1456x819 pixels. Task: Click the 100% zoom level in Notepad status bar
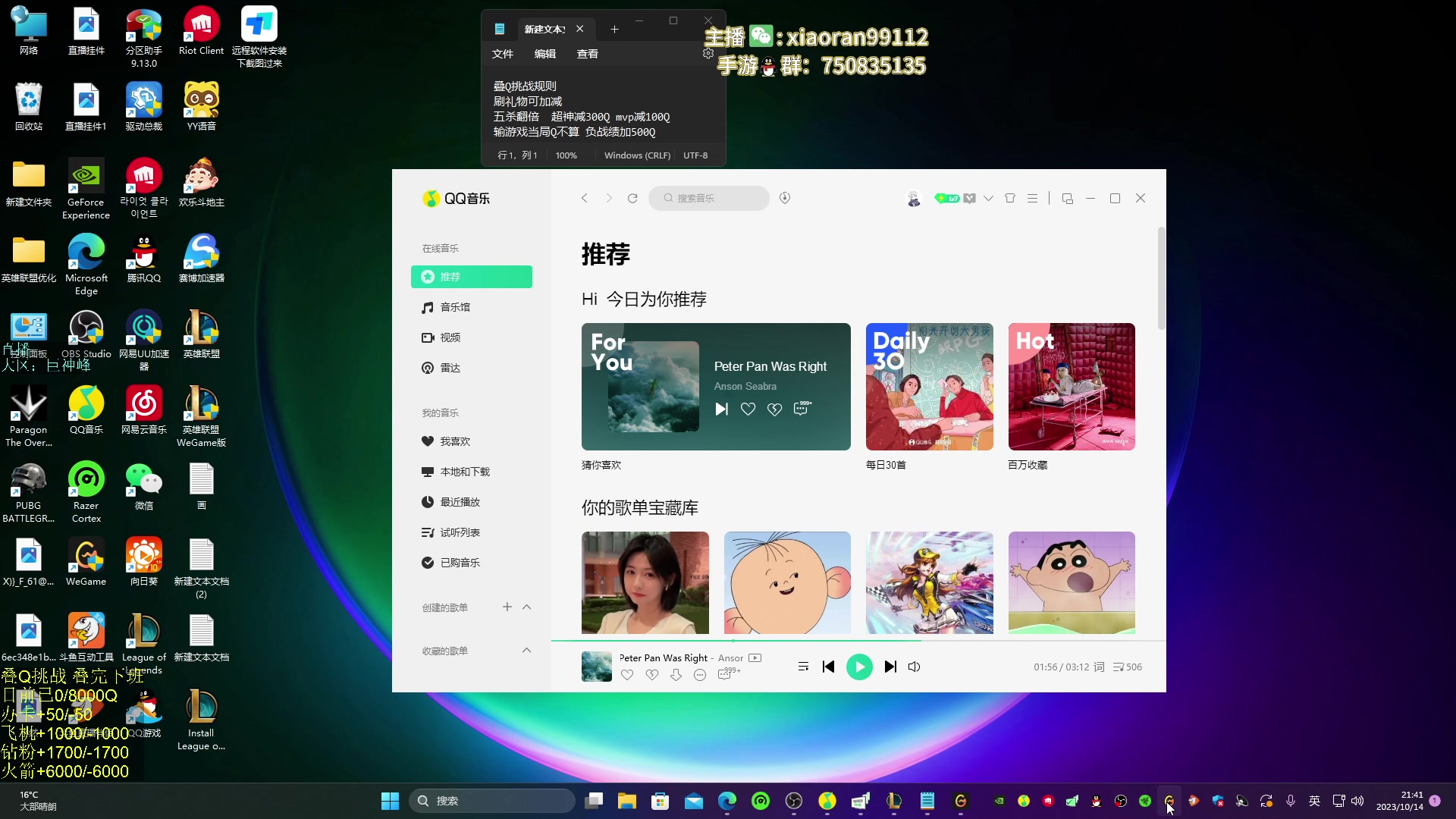tap(566, 155)
